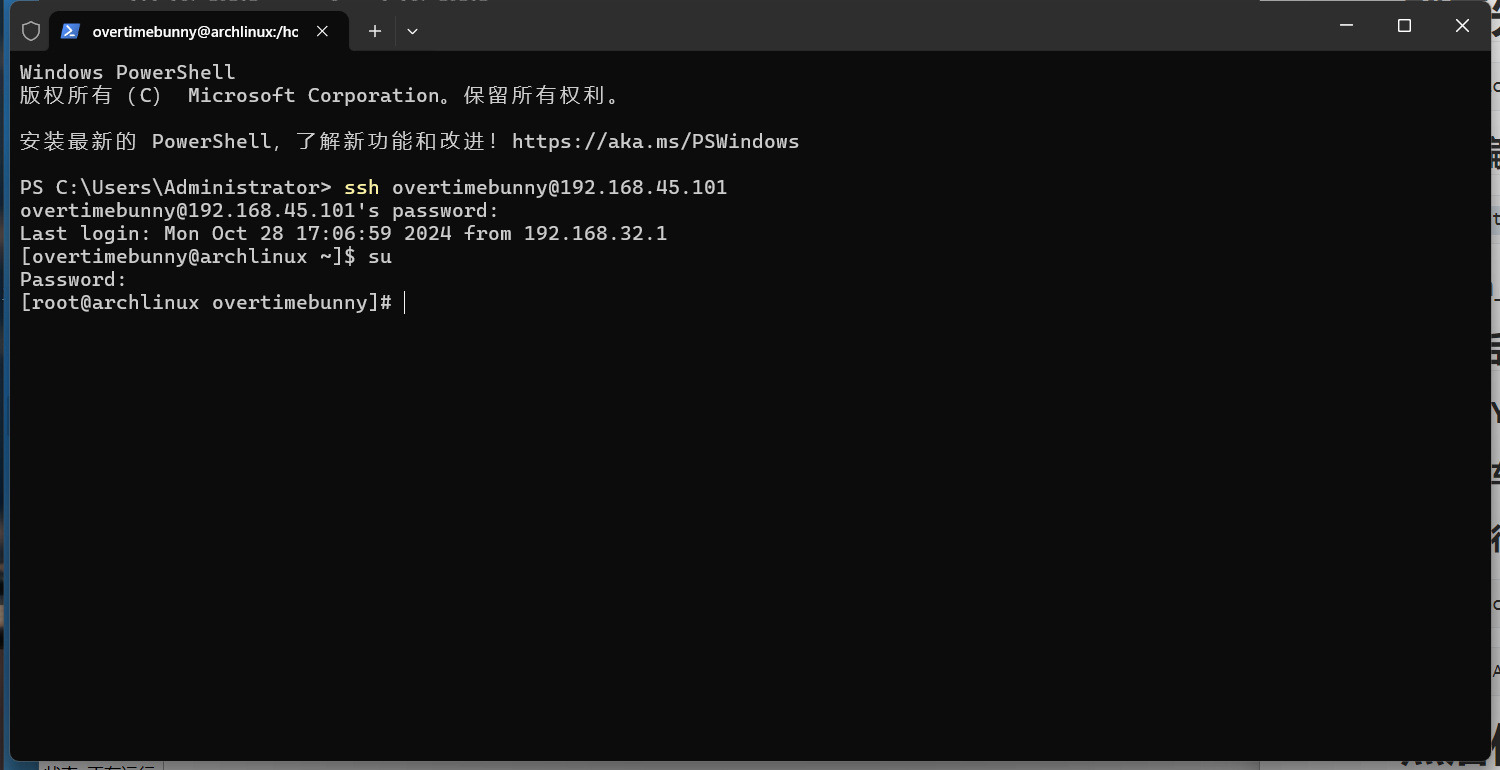Click the 192.168.32.1 IP address text

(595, 234)
